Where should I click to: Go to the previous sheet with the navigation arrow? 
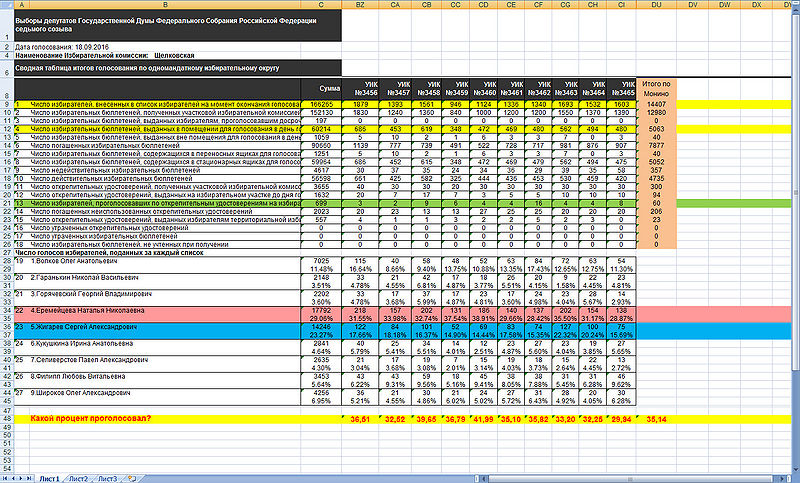pyautogui.click(x=14, y=478)
